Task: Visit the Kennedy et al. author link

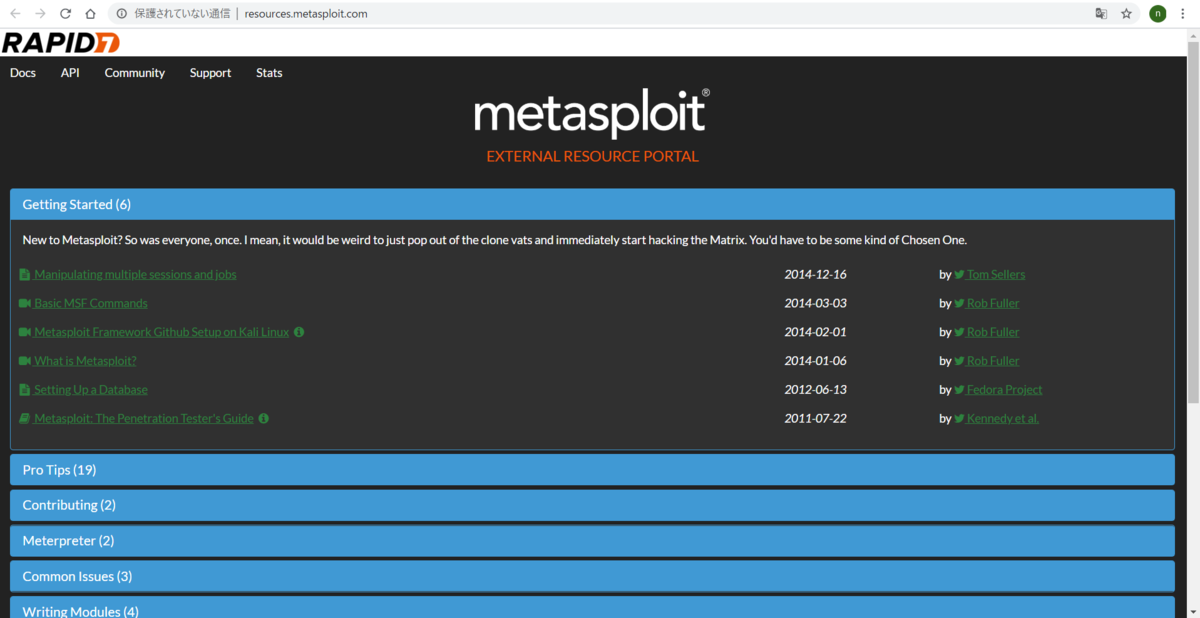Action: (x=1003, y=418)
